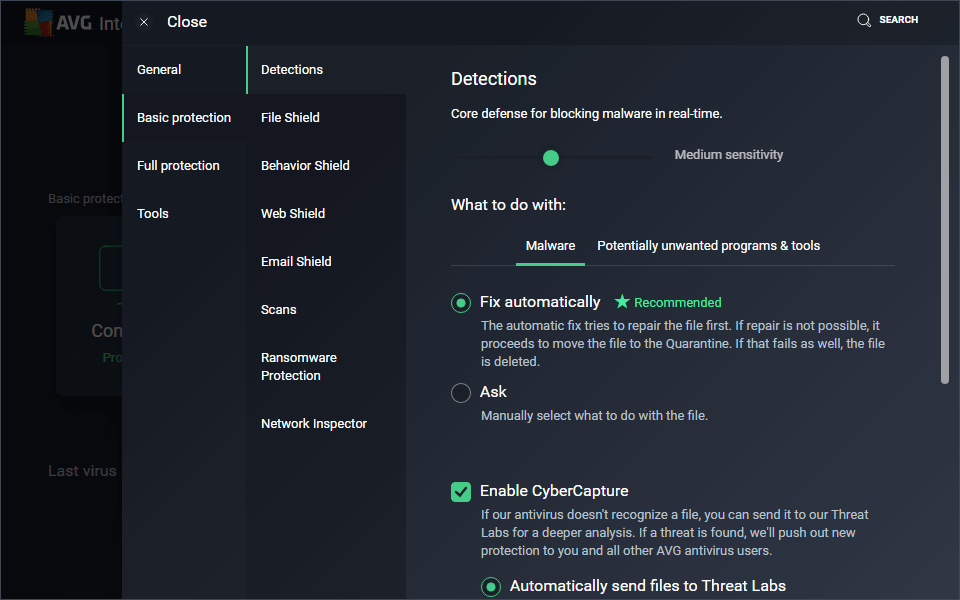
Task: Select the Ask radio button
Action: [461, 393]
